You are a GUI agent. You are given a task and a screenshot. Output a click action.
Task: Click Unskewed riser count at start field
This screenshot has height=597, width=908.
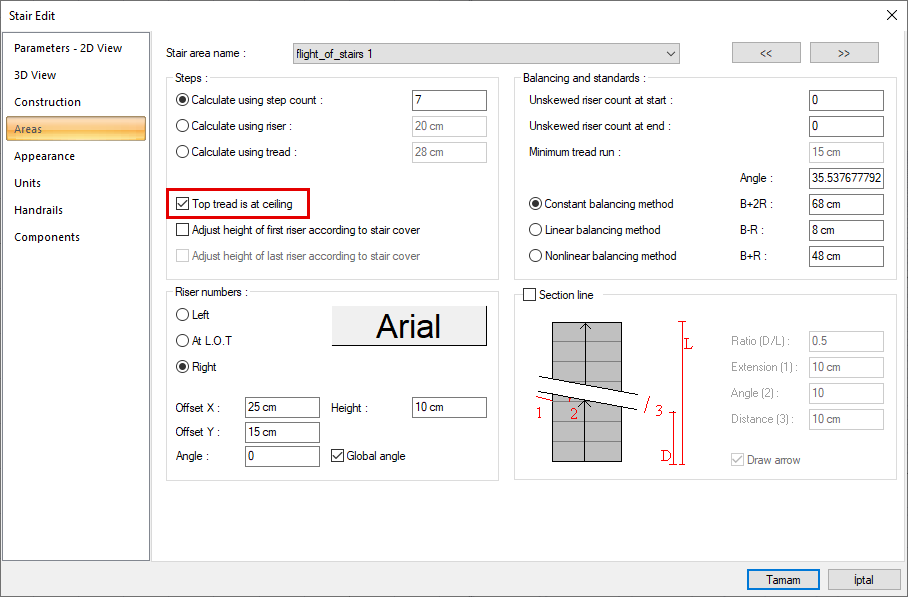pos(846,100)
